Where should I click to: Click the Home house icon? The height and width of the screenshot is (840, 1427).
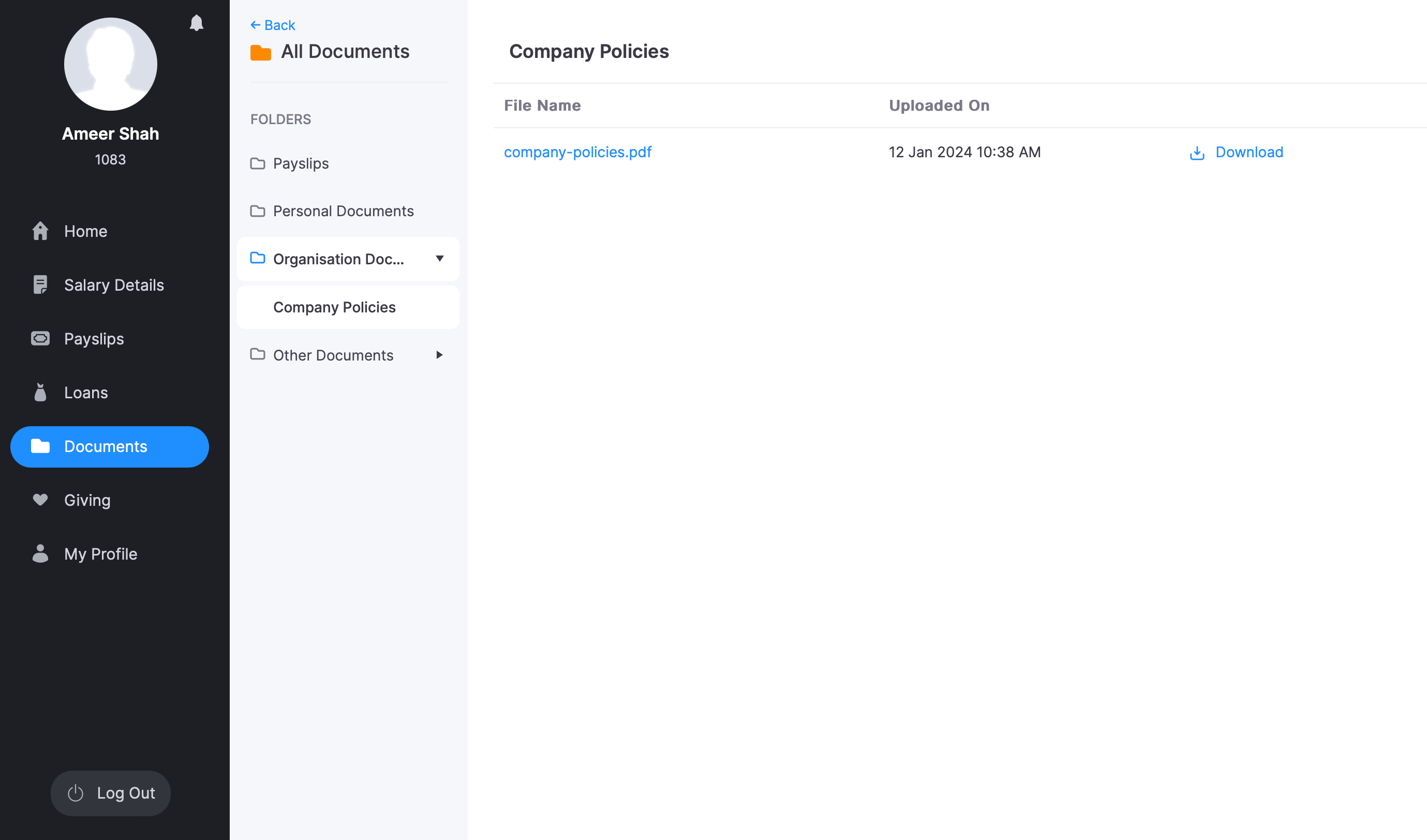40,231
